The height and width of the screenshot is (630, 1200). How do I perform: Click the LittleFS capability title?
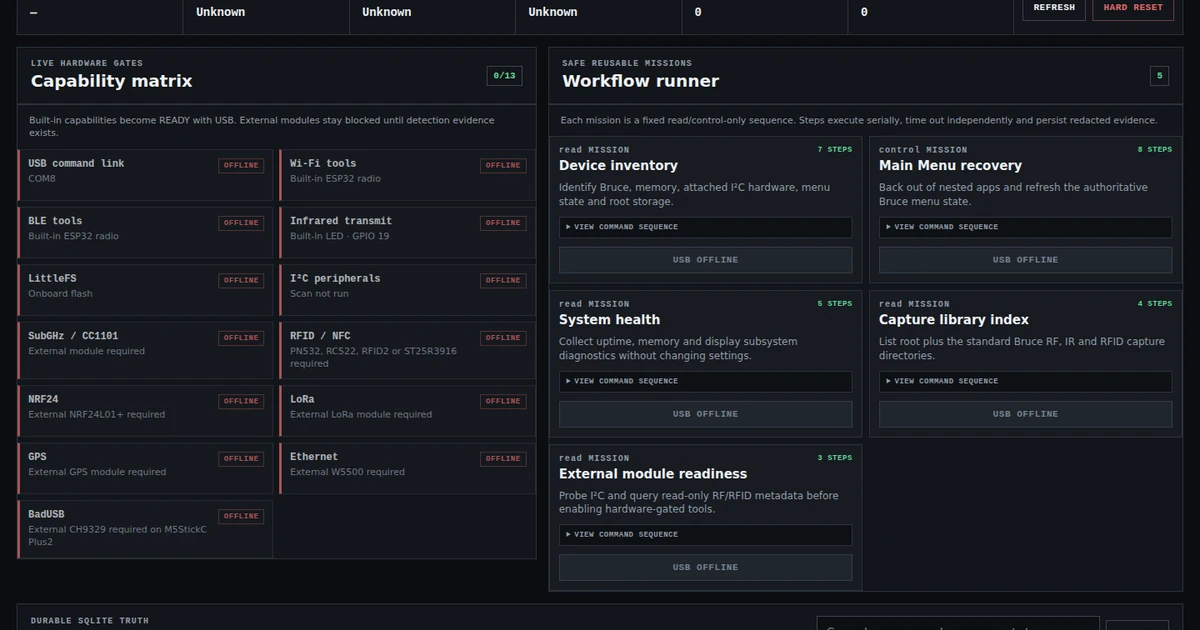[50, 279]
